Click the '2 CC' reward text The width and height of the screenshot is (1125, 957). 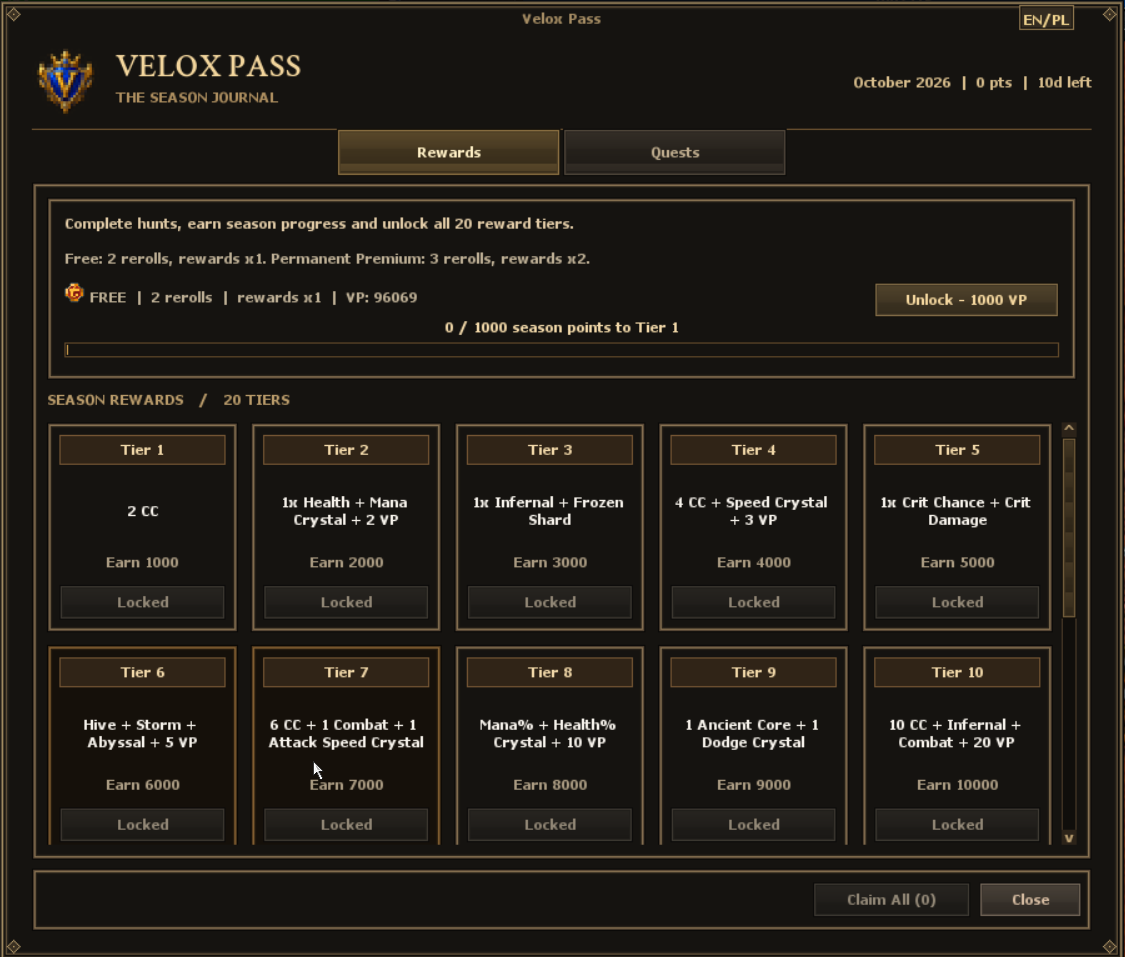[x=143, y=511]
